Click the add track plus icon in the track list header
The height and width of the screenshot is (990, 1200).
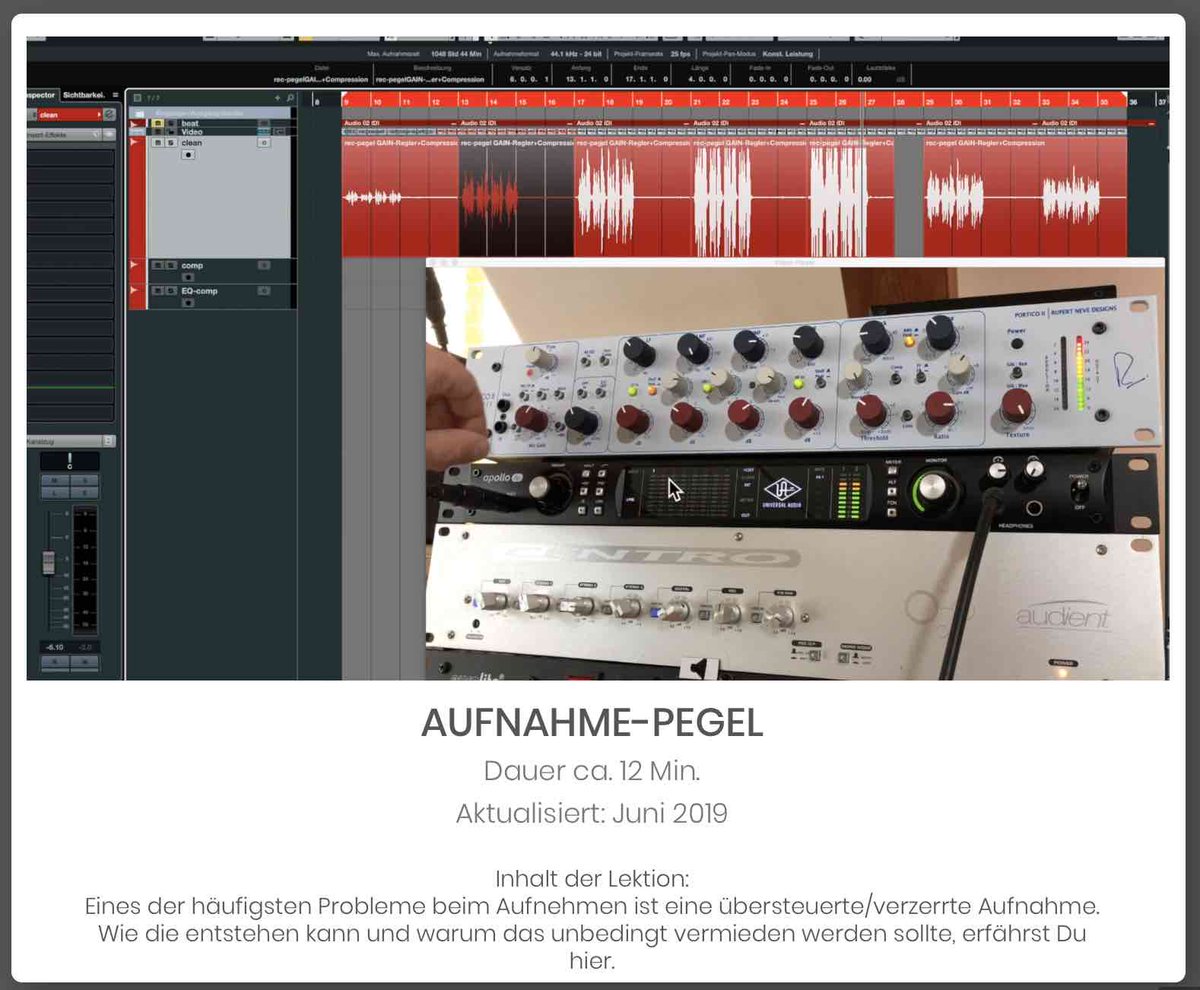pos(277,97)
